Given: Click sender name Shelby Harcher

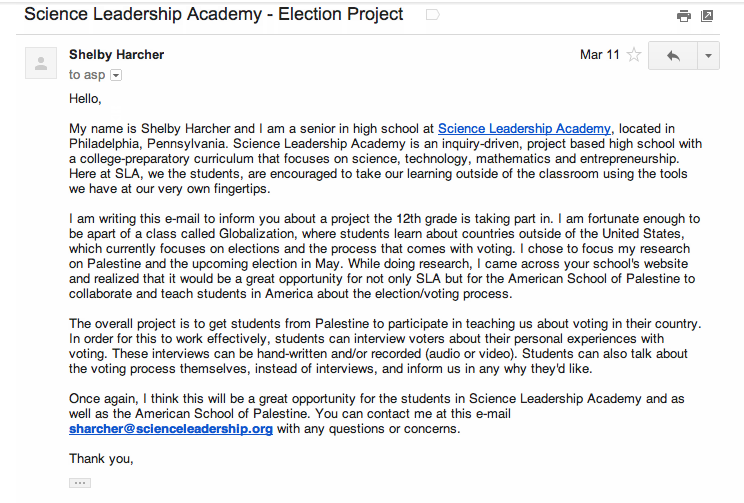Looking at the screenshot, I should pos(116,54).
